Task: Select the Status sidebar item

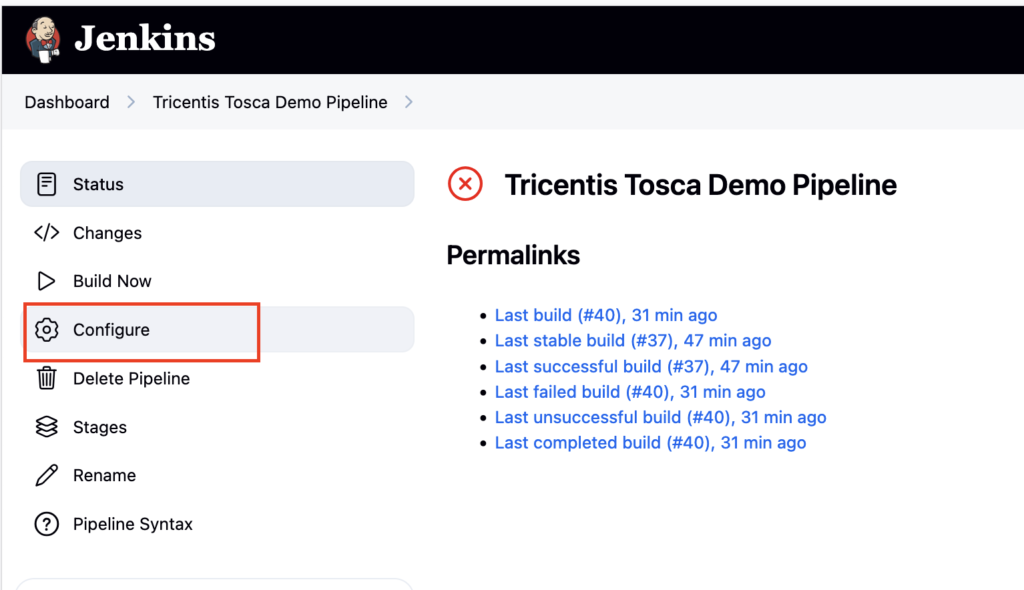Action: tap(217, 184)
